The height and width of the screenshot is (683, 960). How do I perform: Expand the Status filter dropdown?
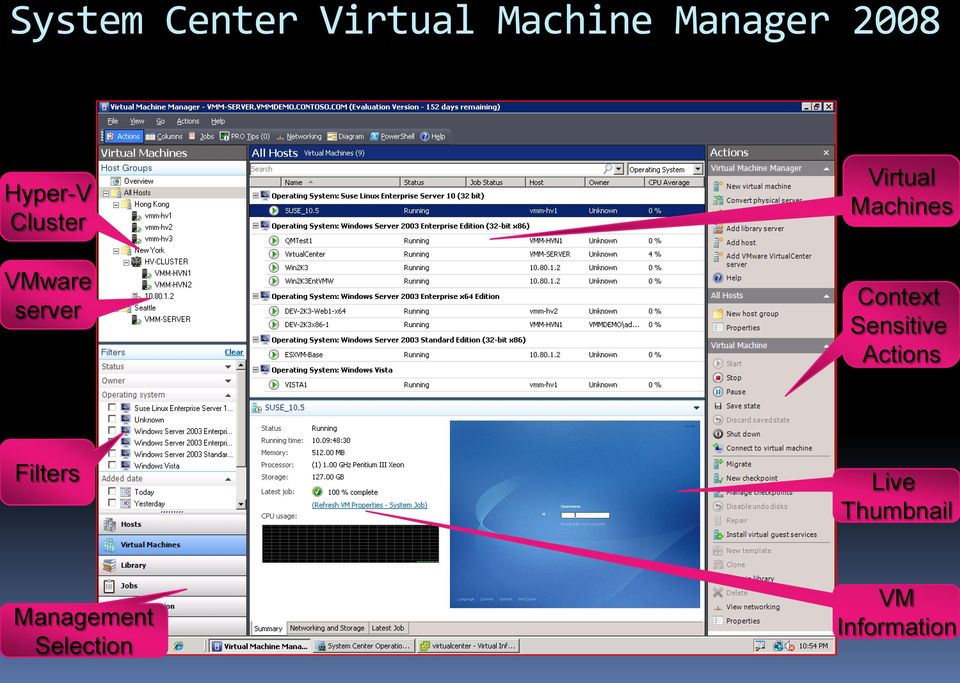(x=228, y=367)
